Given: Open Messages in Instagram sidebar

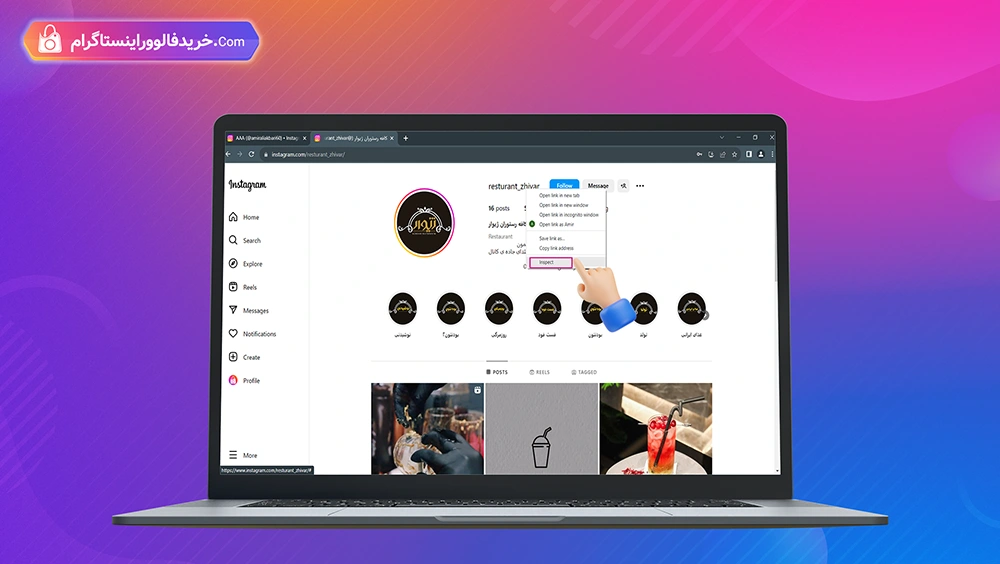Looking at the screenshot, I should [249, 310].
